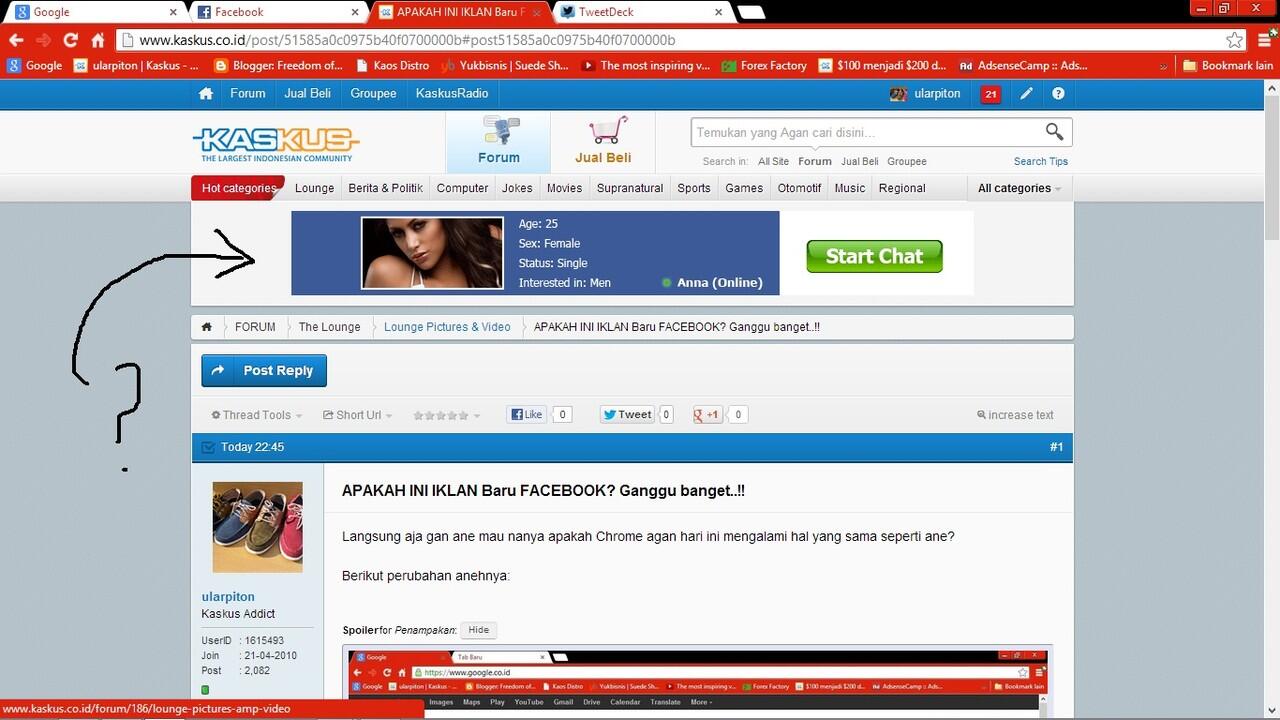Image resolution: width=1280 pixels, height=720 pixels.
Task: Open Lounge Pictures & Video breadcrumb
Action: [447, 327]
